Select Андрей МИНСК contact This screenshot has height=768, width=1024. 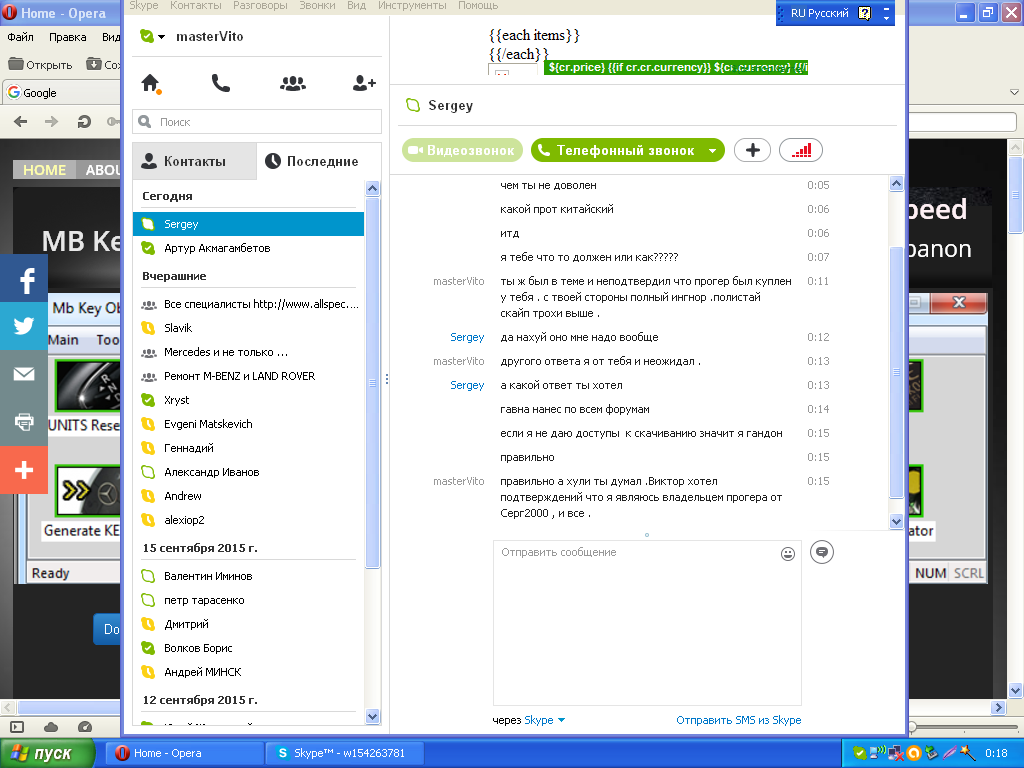[248, 672]
